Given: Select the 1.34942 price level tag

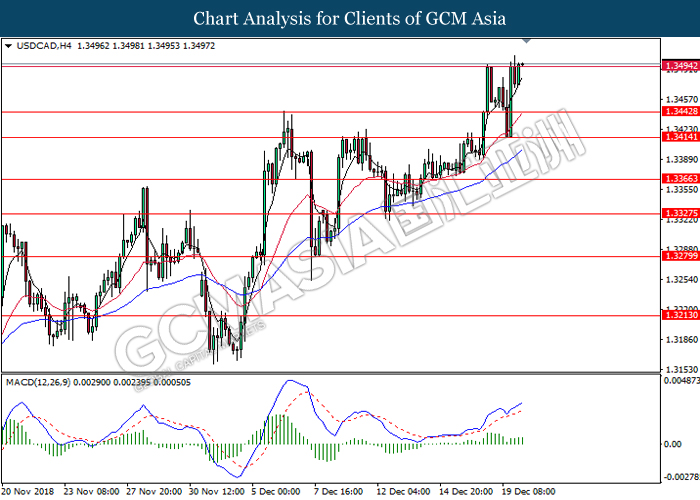Looking at the screenshot, I should 681,66.
